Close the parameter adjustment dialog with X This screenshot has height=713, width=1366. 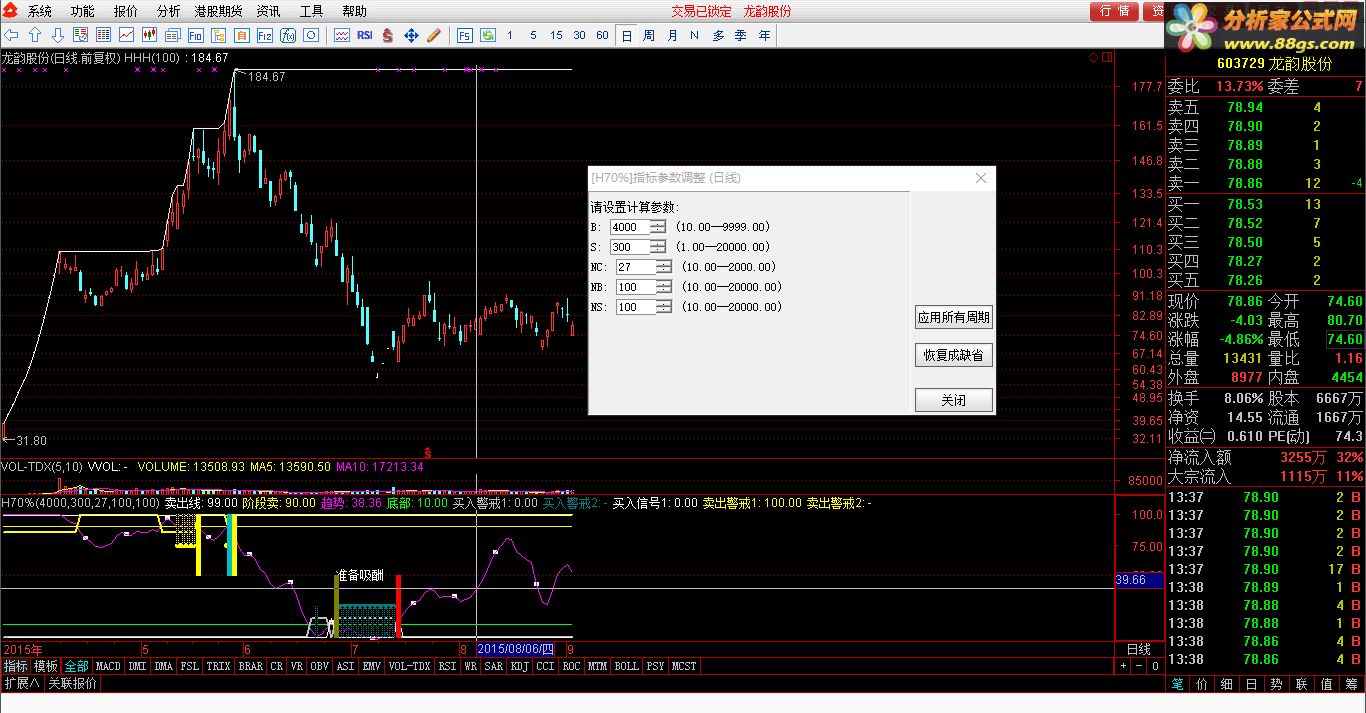(981, 178)
